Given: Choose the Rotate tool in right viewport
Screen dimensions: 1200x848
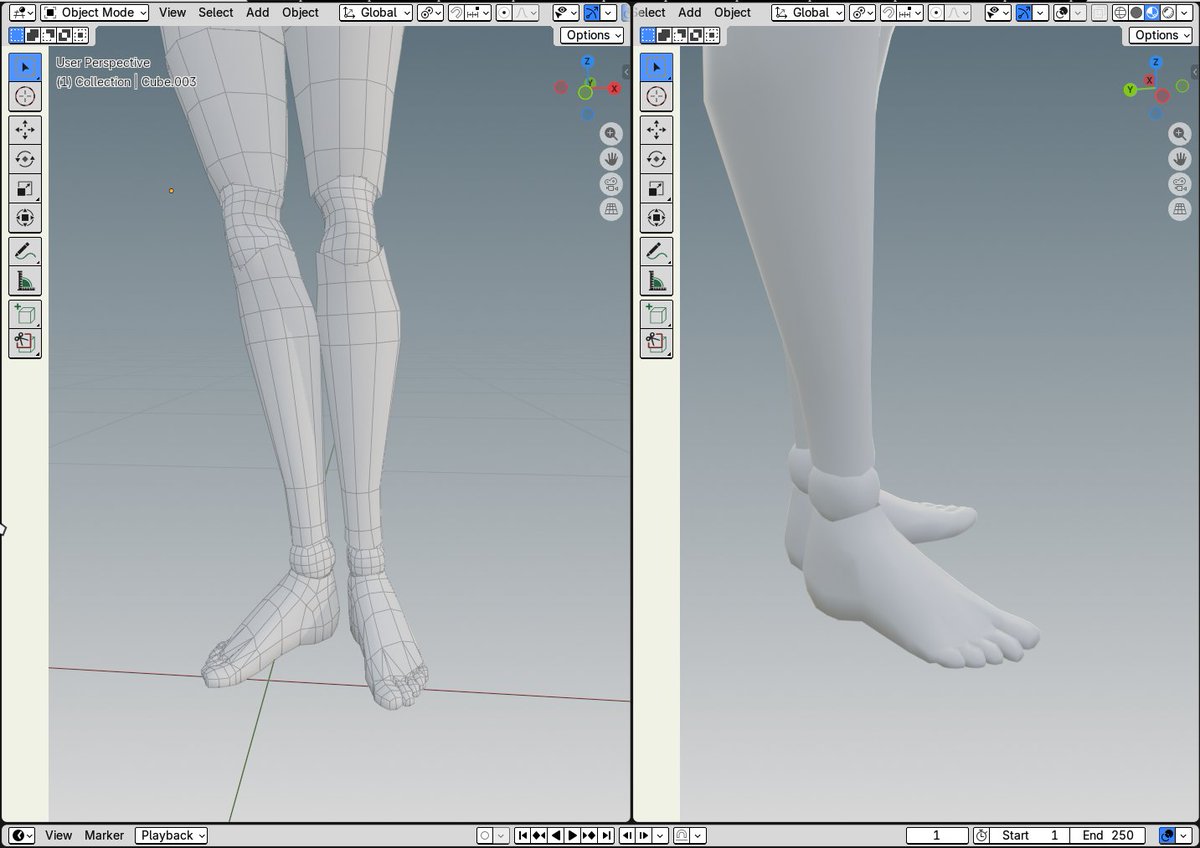Looking at the screenshot, I should tap(656, 159).
